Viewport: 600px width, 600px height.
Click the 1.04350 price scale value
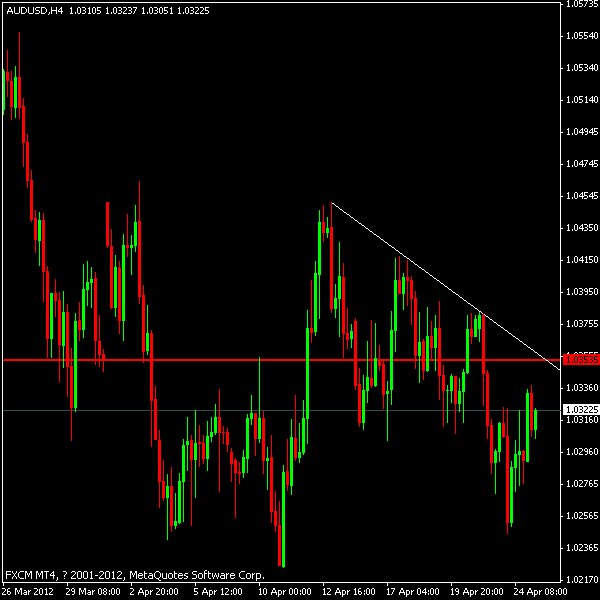click(582, 228)
